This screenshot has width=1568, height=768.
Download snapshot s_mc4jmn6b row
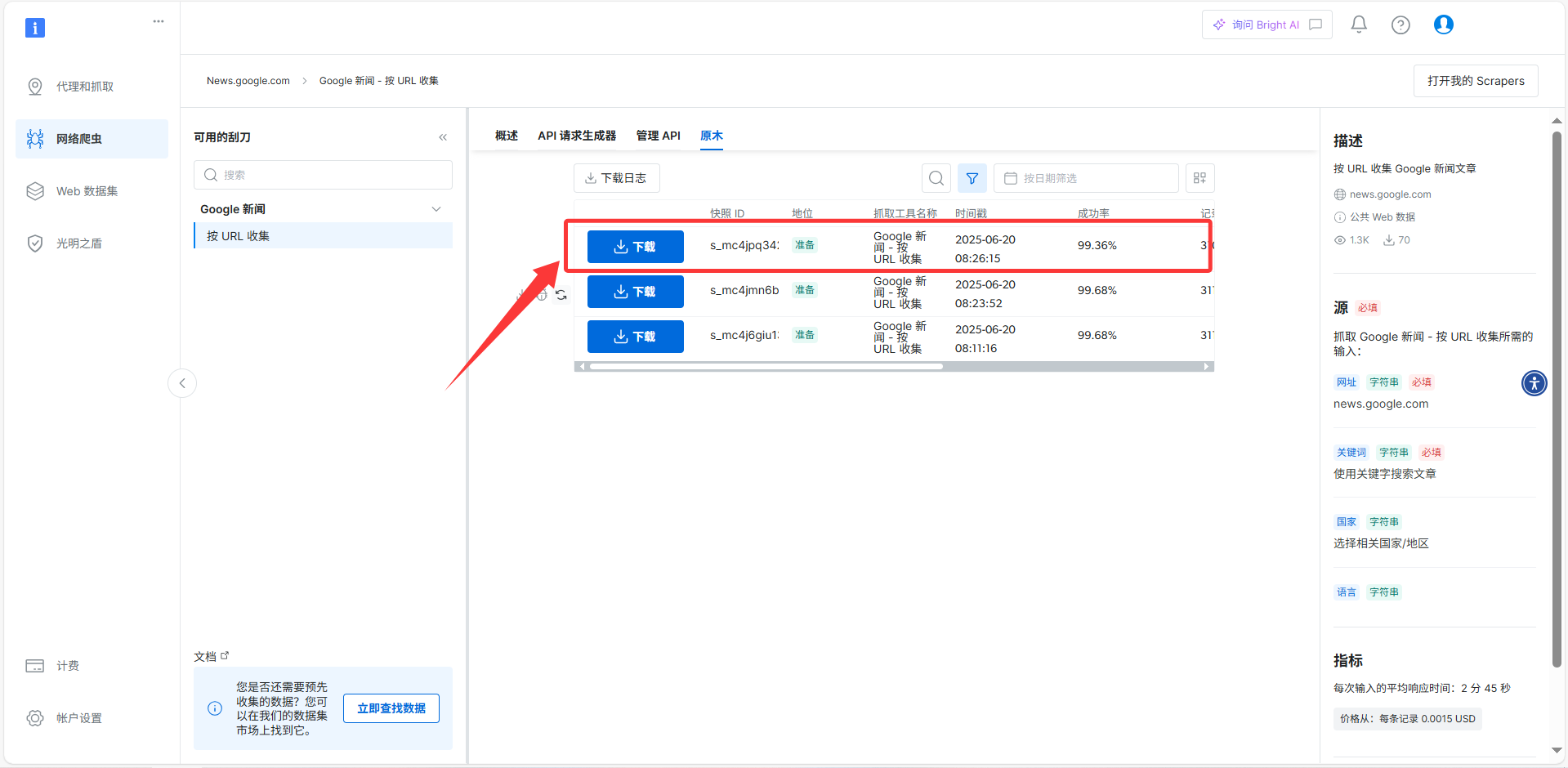pyautogui.click(x=636, y=292)
